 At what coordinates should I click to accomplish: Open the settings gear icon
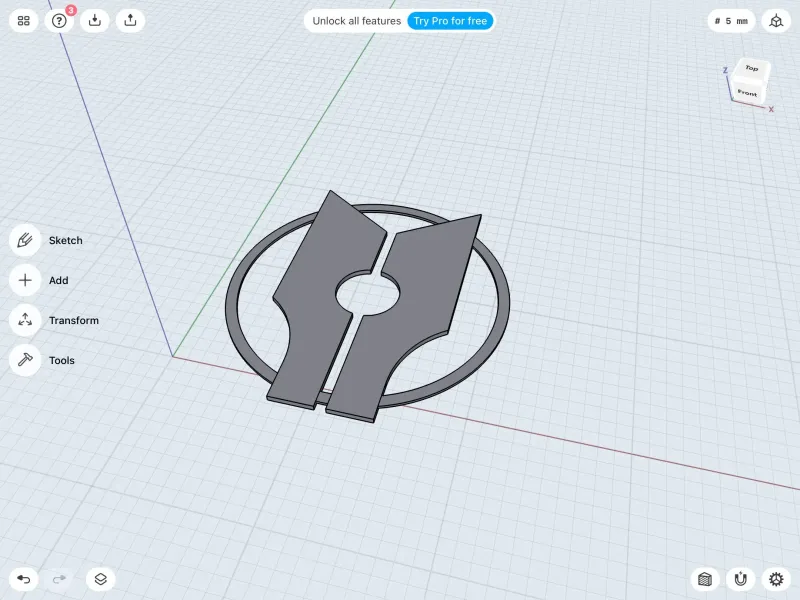776,579
